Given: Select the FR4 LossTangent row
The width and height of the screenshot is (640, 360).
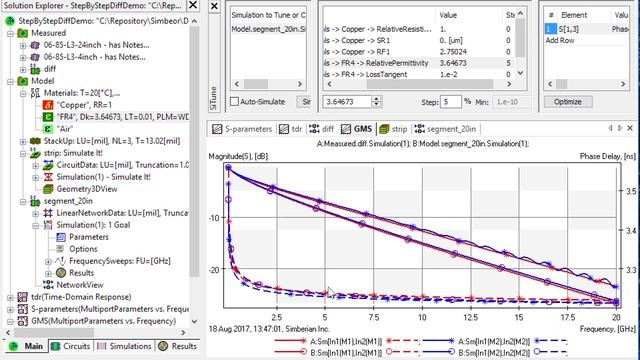Looking at the screenshot, I should [418, 74].
